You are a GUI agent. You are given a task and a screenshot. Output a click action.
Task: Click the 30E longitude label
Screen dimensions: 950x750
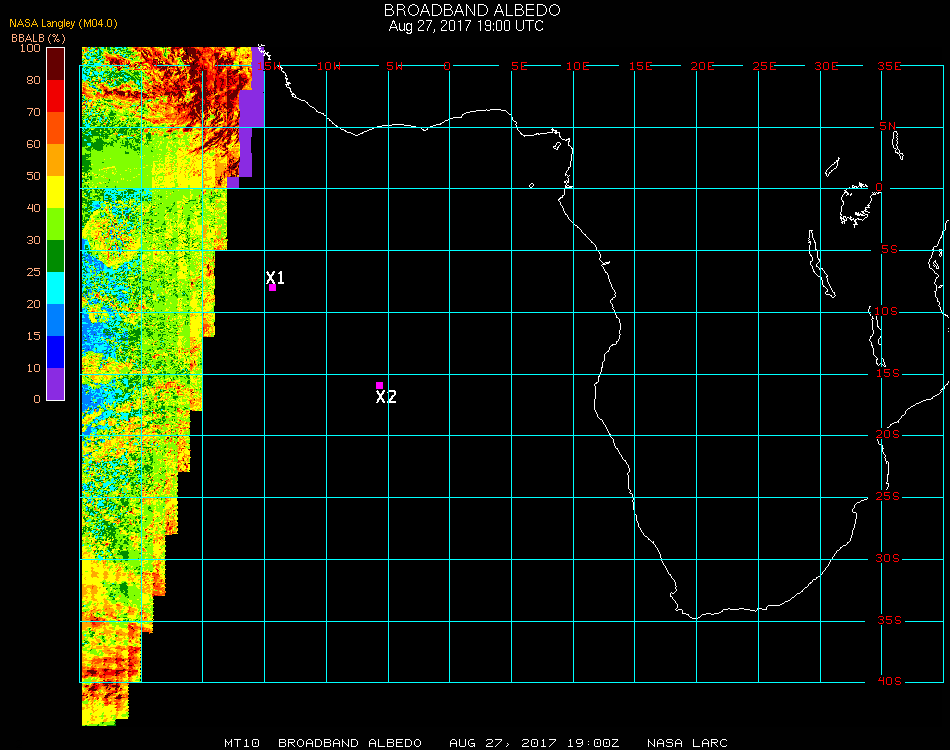click(x=826, y=66)
